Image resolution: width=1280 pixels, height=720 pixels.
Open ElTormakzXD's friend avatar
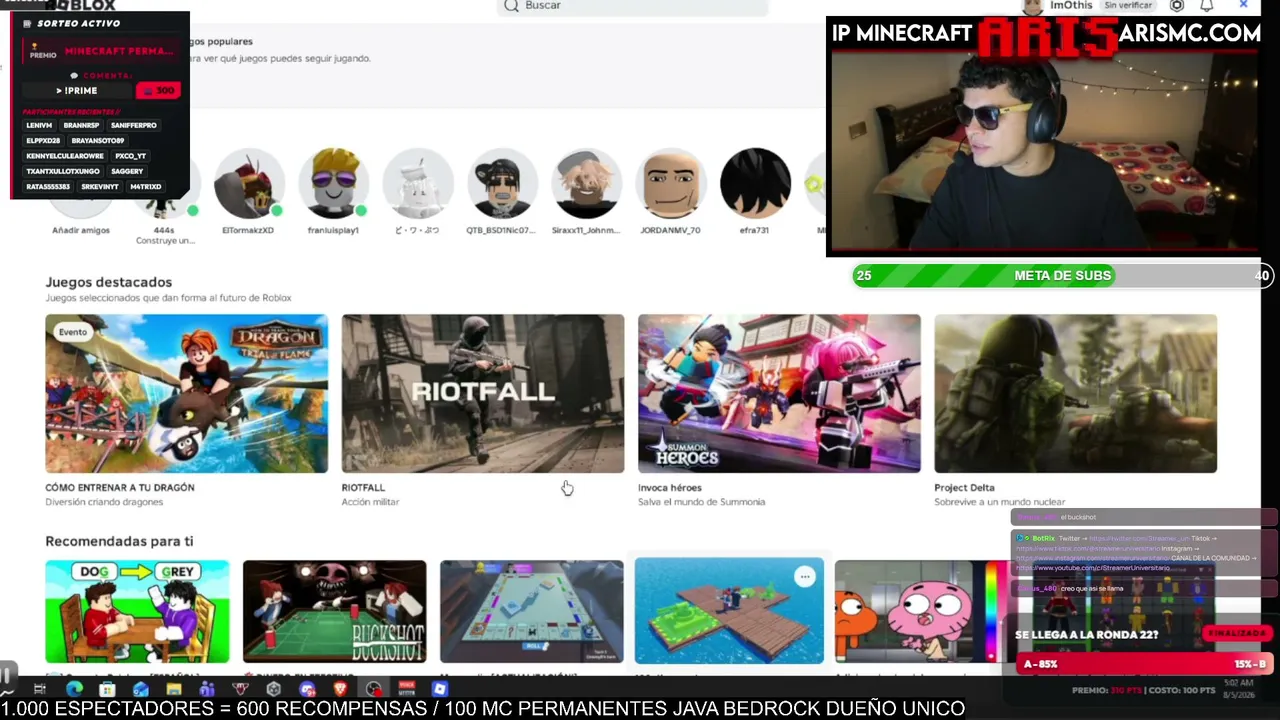tap(249, 183)
